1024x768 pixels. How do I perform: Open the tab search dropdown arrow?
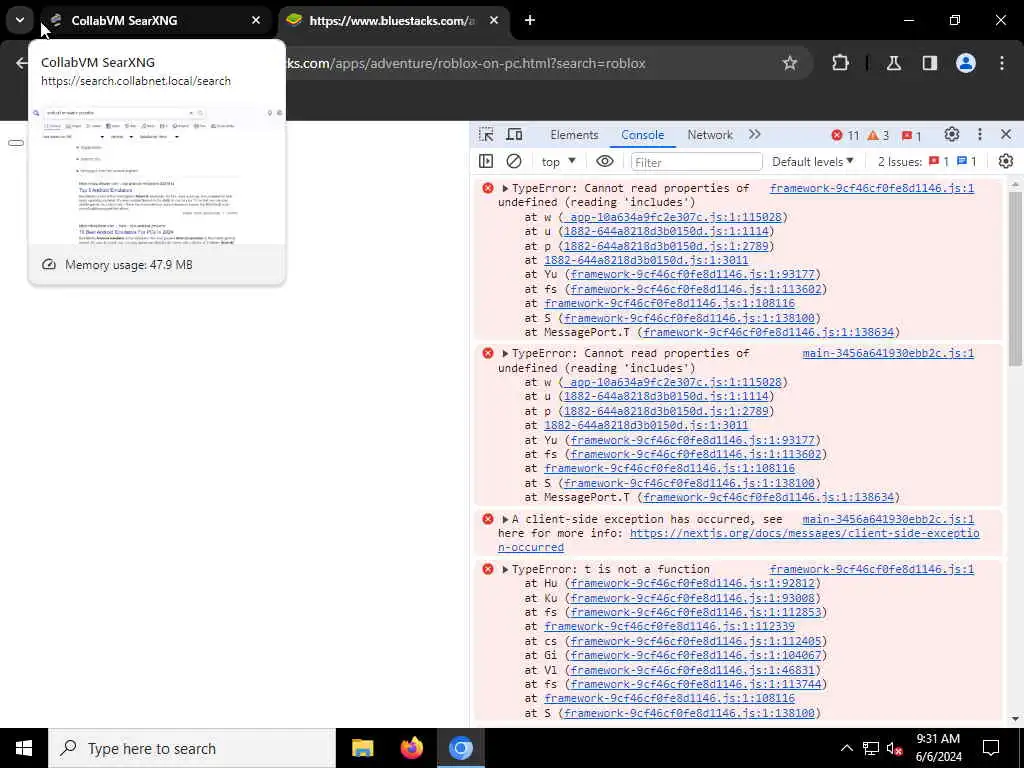coord(20,20)
